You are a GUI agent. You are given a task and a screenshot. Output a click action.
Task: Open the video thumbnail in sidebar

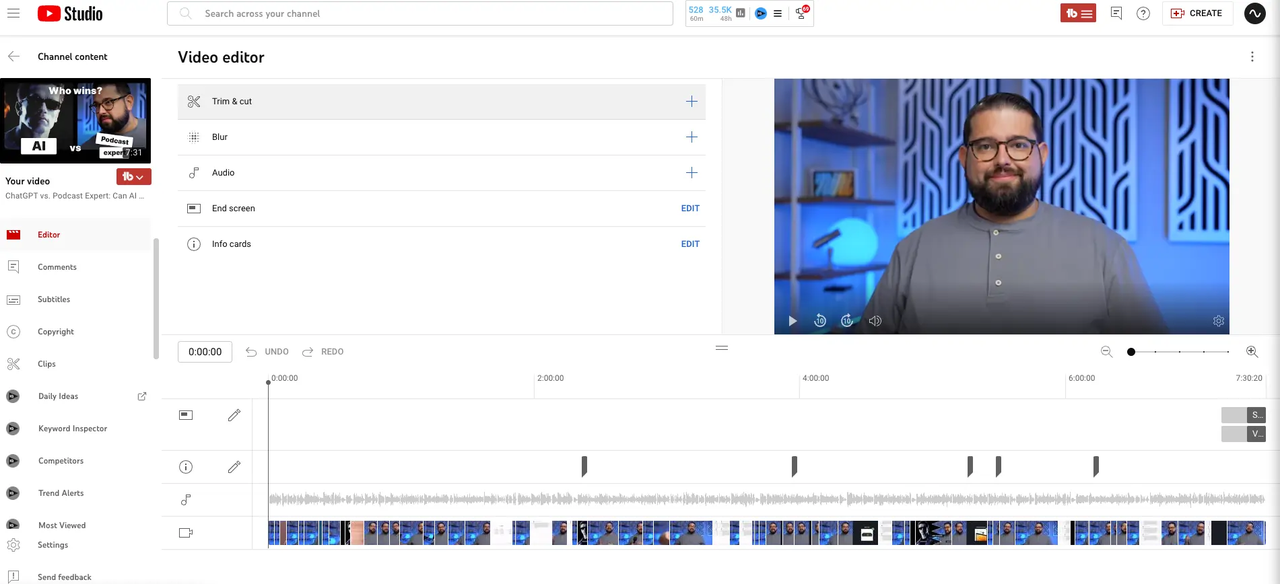coord(75,121)
